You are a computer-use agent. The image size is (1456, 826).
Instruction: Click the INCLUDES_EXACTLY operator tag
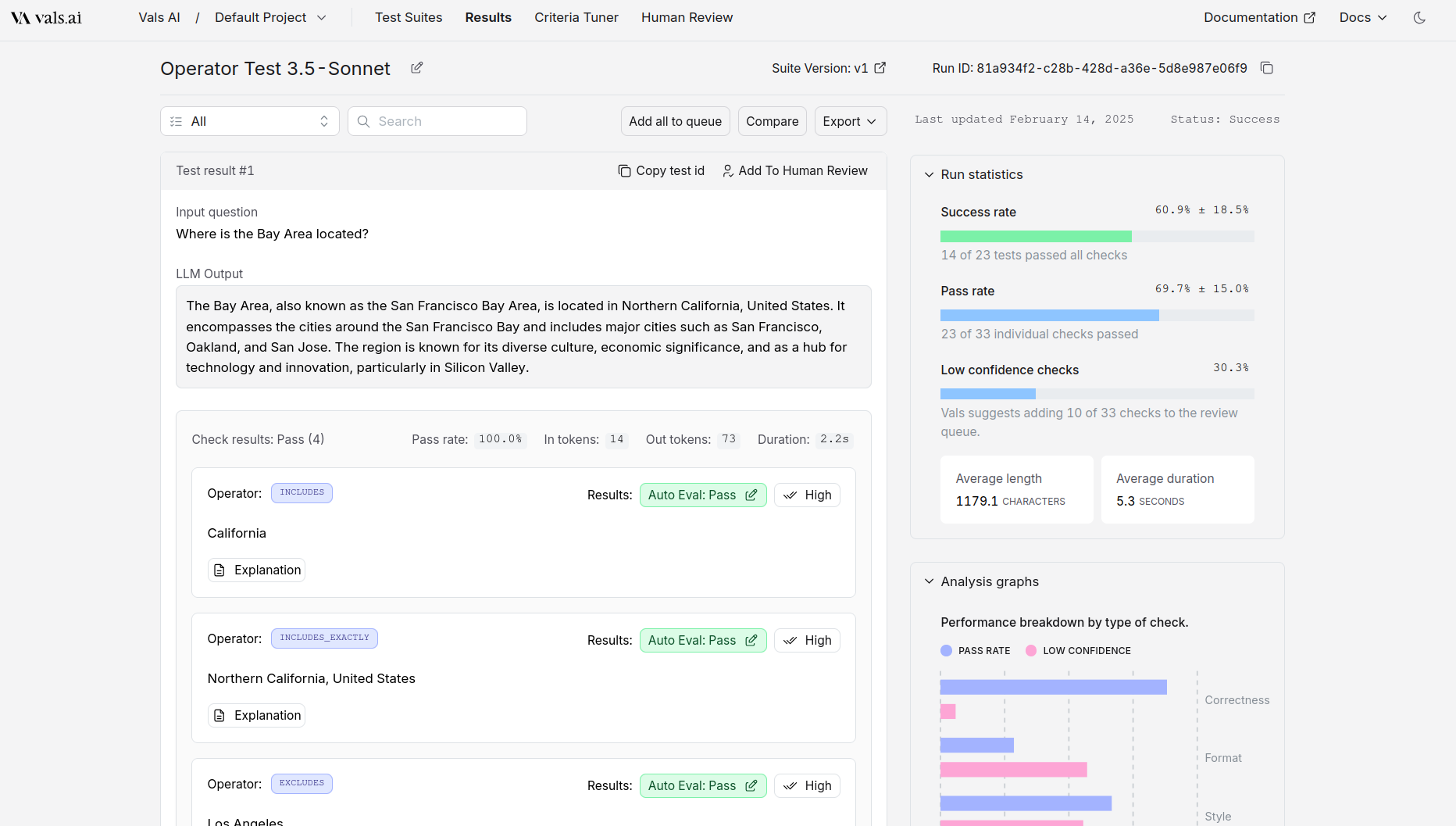pyautogui.click(x=324, y=638)
